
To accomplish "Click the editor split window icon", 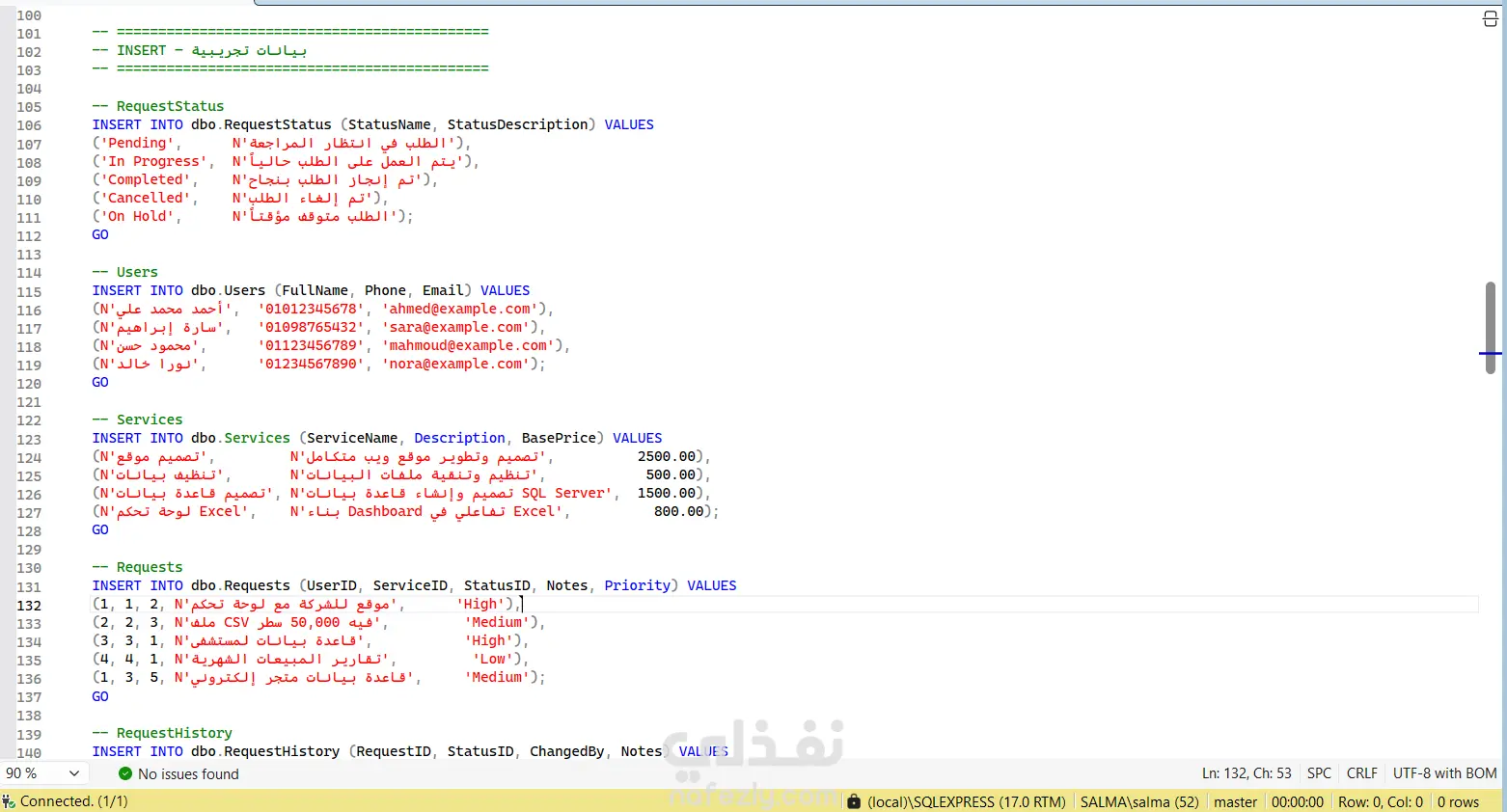I will [x=1490, y=18].
